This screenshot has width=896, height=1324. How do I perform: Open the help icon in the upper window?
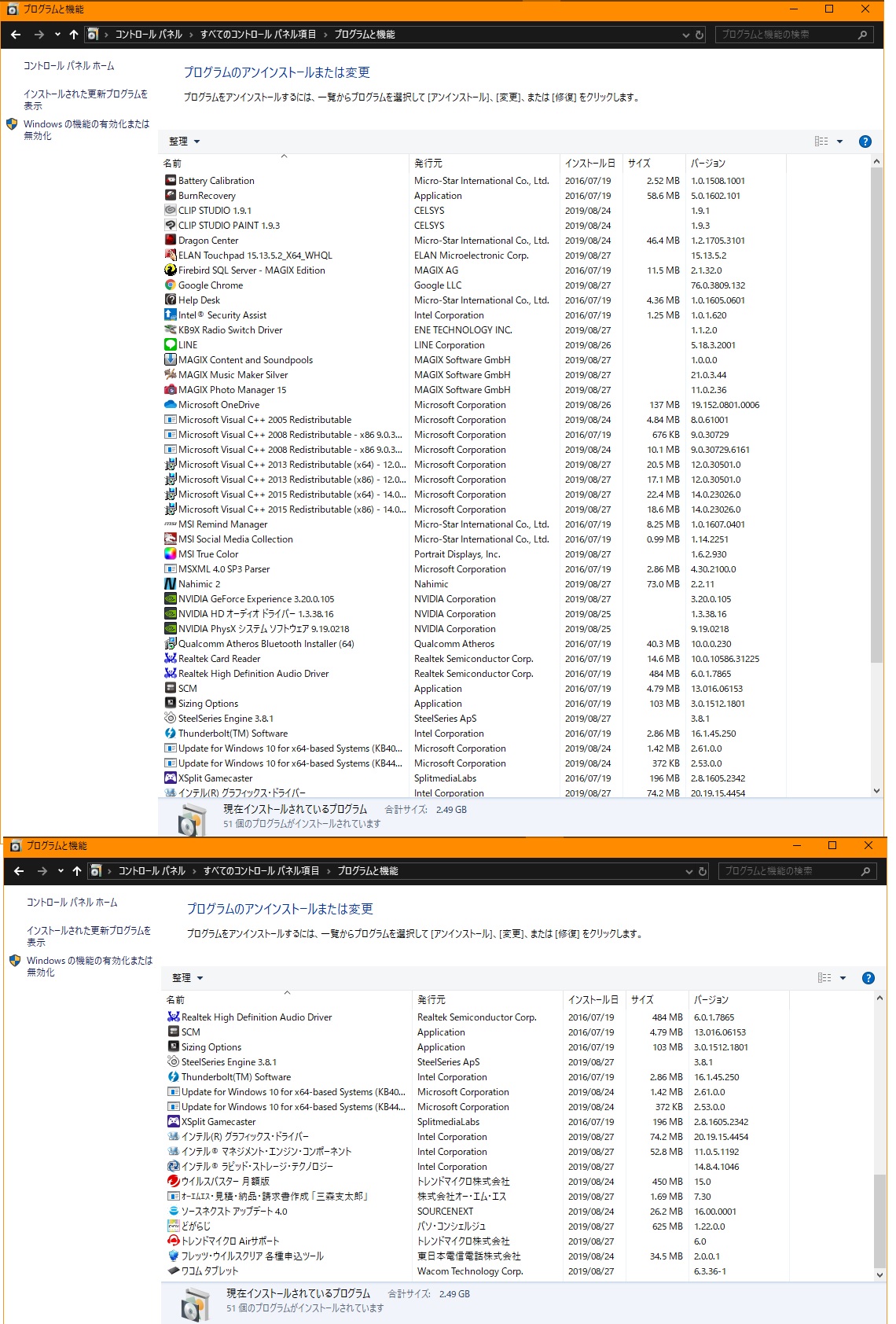(x=865, y=142)
